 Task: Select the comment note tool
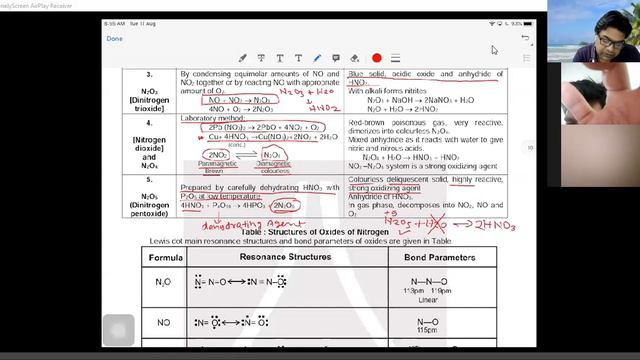tap(336, 58)
